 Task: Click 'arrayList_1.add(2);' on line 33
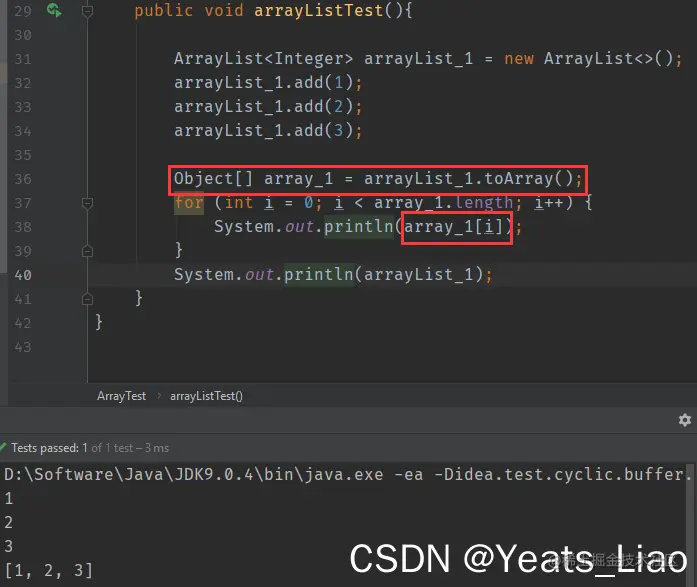(x=268, y=107)
